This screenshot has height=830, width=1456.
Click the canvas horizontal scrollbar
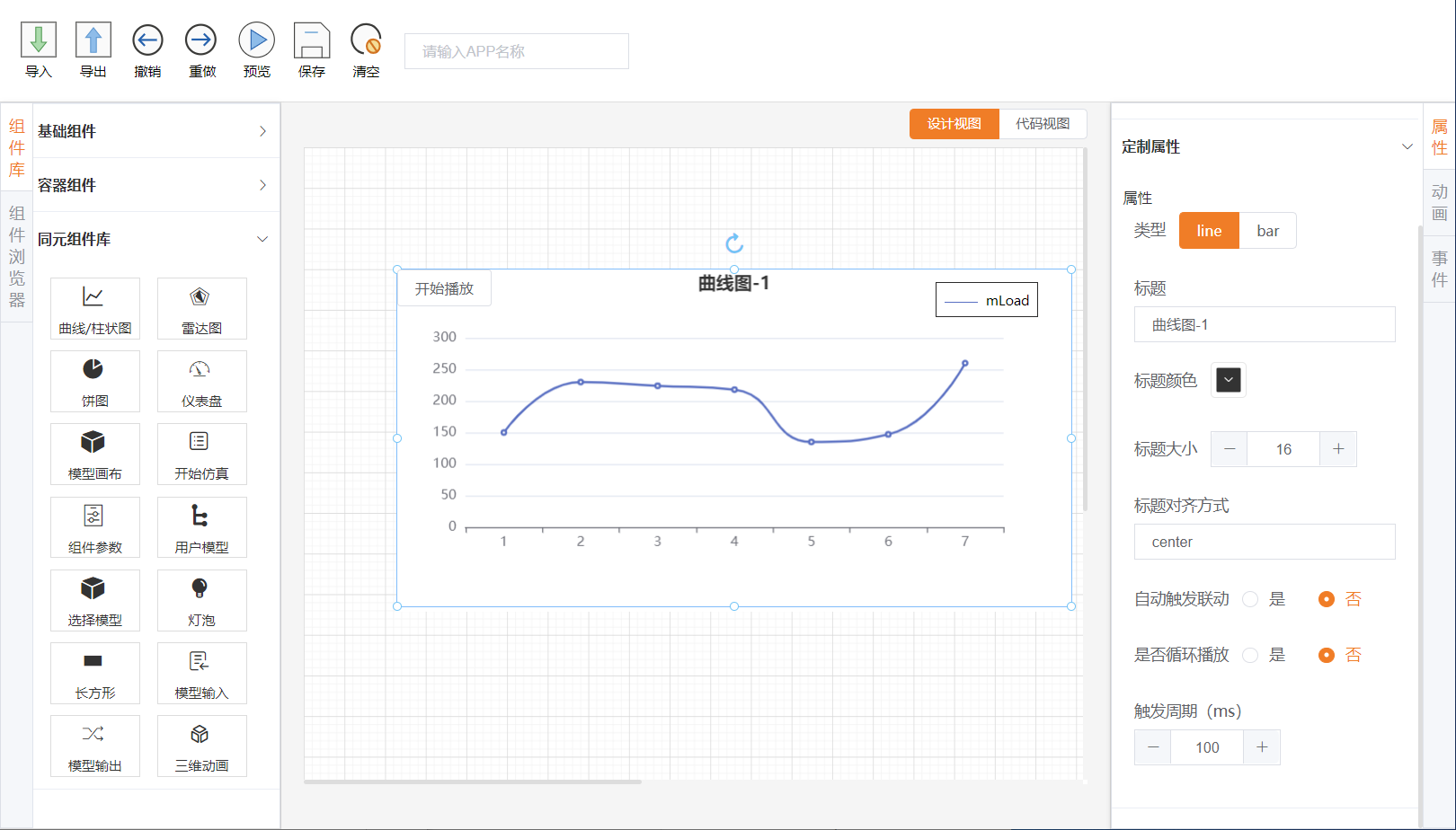pos(473,781)
